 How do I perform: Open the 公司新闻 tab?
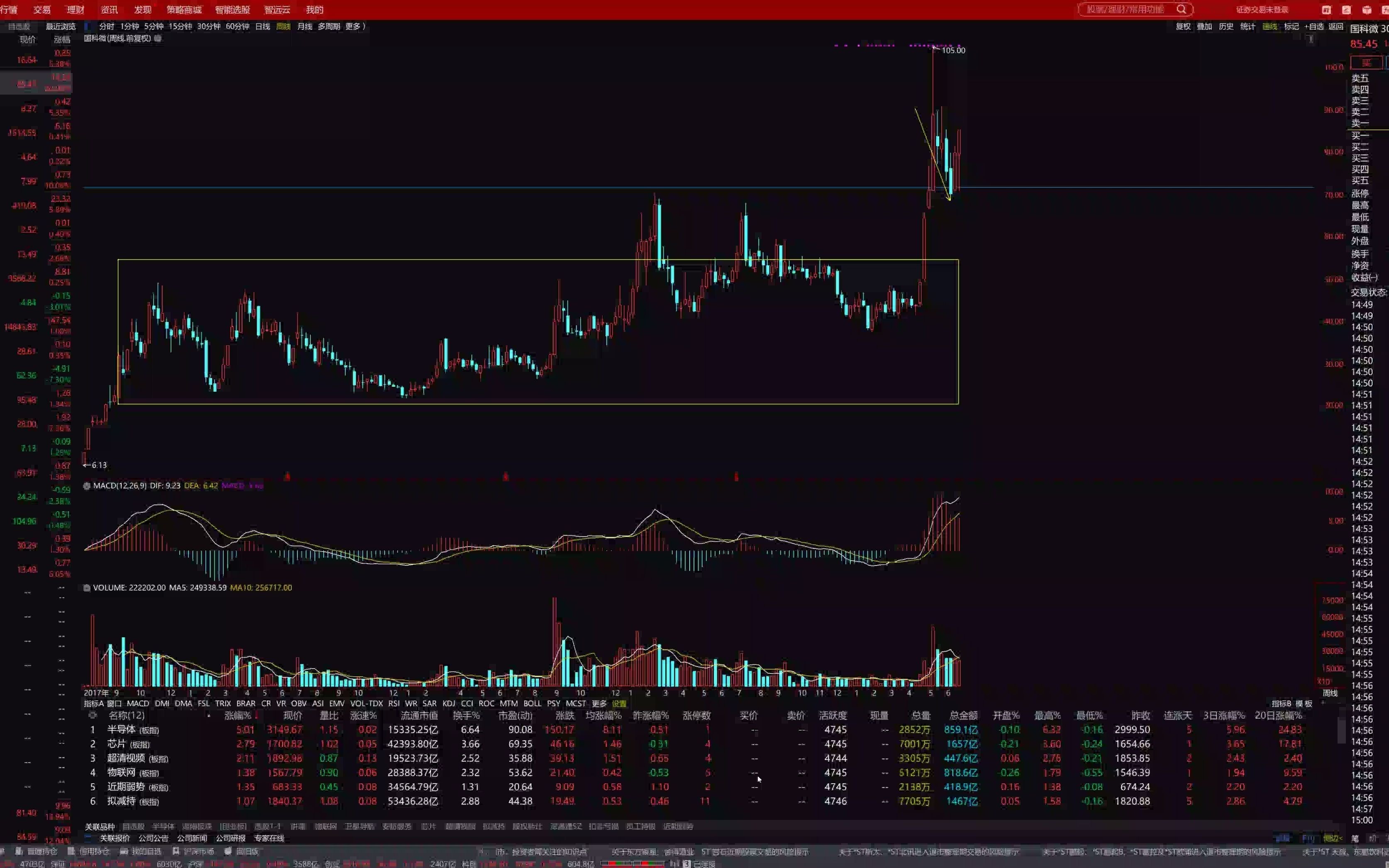pos(192,838)
